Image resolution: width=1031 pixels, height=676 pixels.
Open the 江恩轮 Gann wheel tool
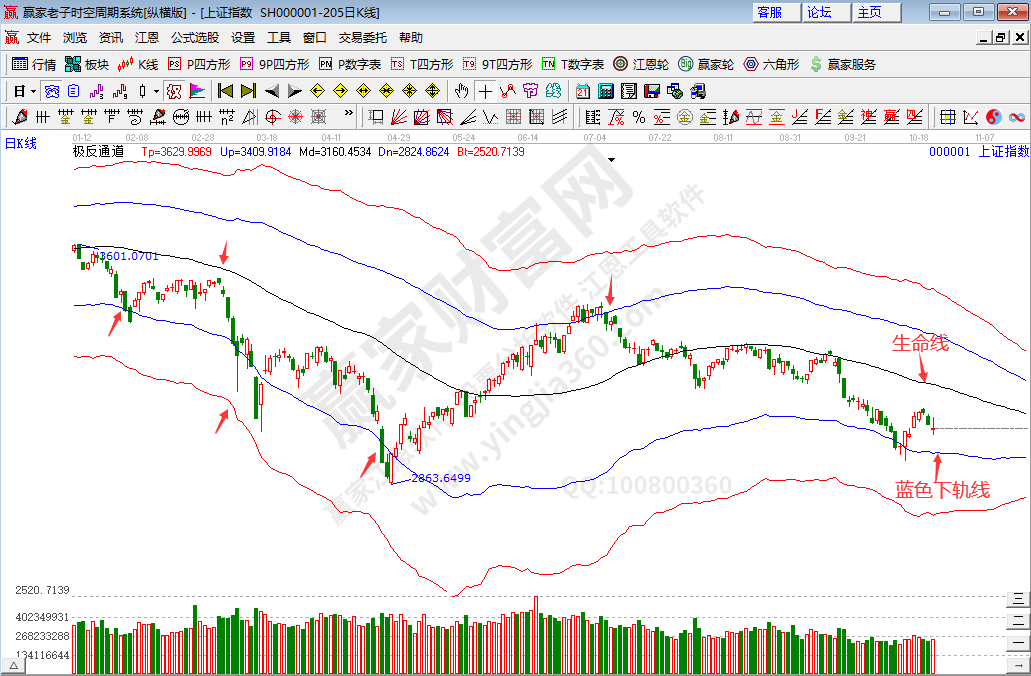coord(639,64)
